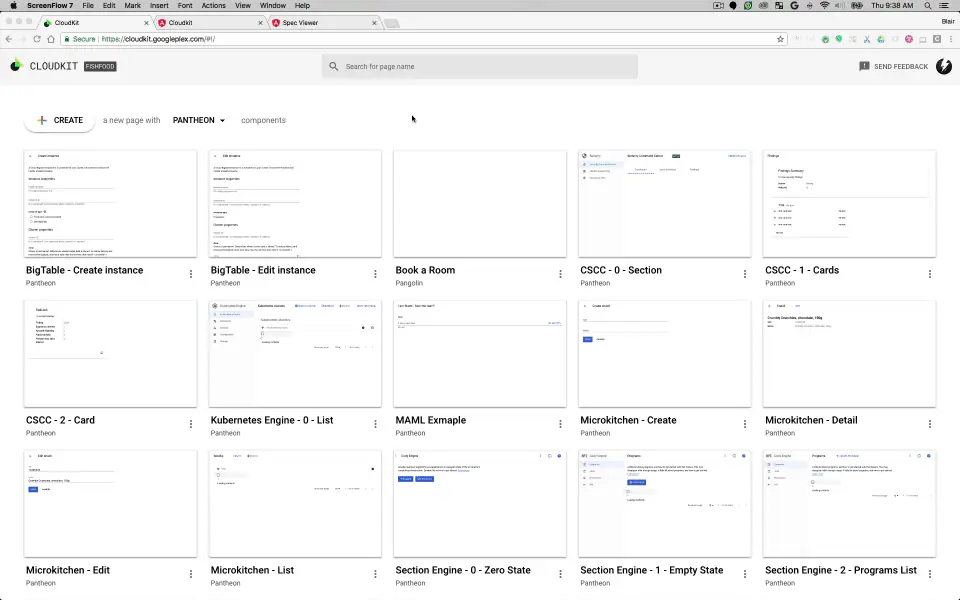This screenshot has height=600, width=960.
Task: Open the kebab menu for Section Engine - 0 - Zero State
Action: (x=560, y=574)
